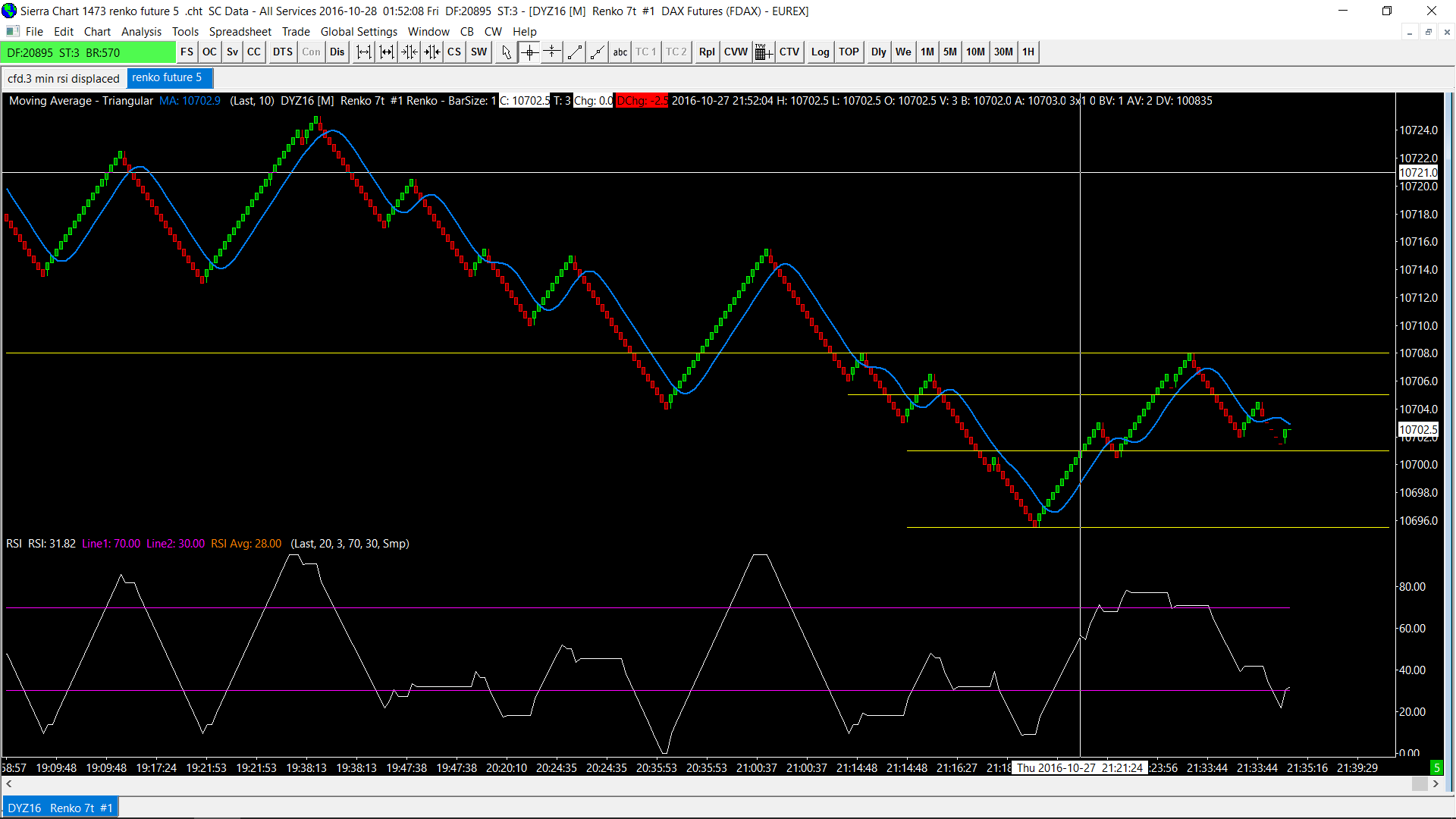The image size is (1456, 819).
Task: Toggle the Dis button in toolbar
Action: pyautogui.click(x=337, y=52)
